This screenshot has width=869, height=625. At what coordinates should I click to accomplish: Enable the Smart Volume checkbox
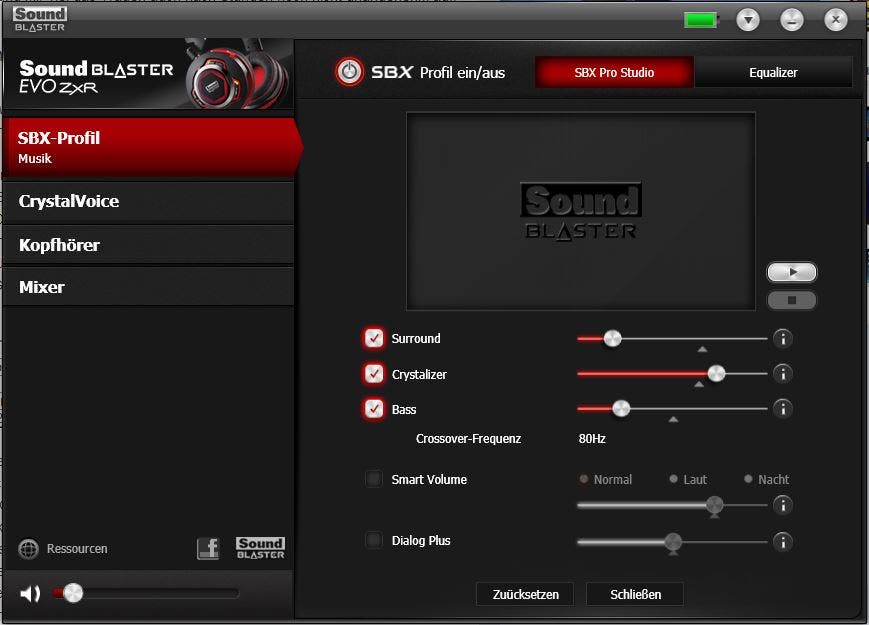[x=374, y=479]
